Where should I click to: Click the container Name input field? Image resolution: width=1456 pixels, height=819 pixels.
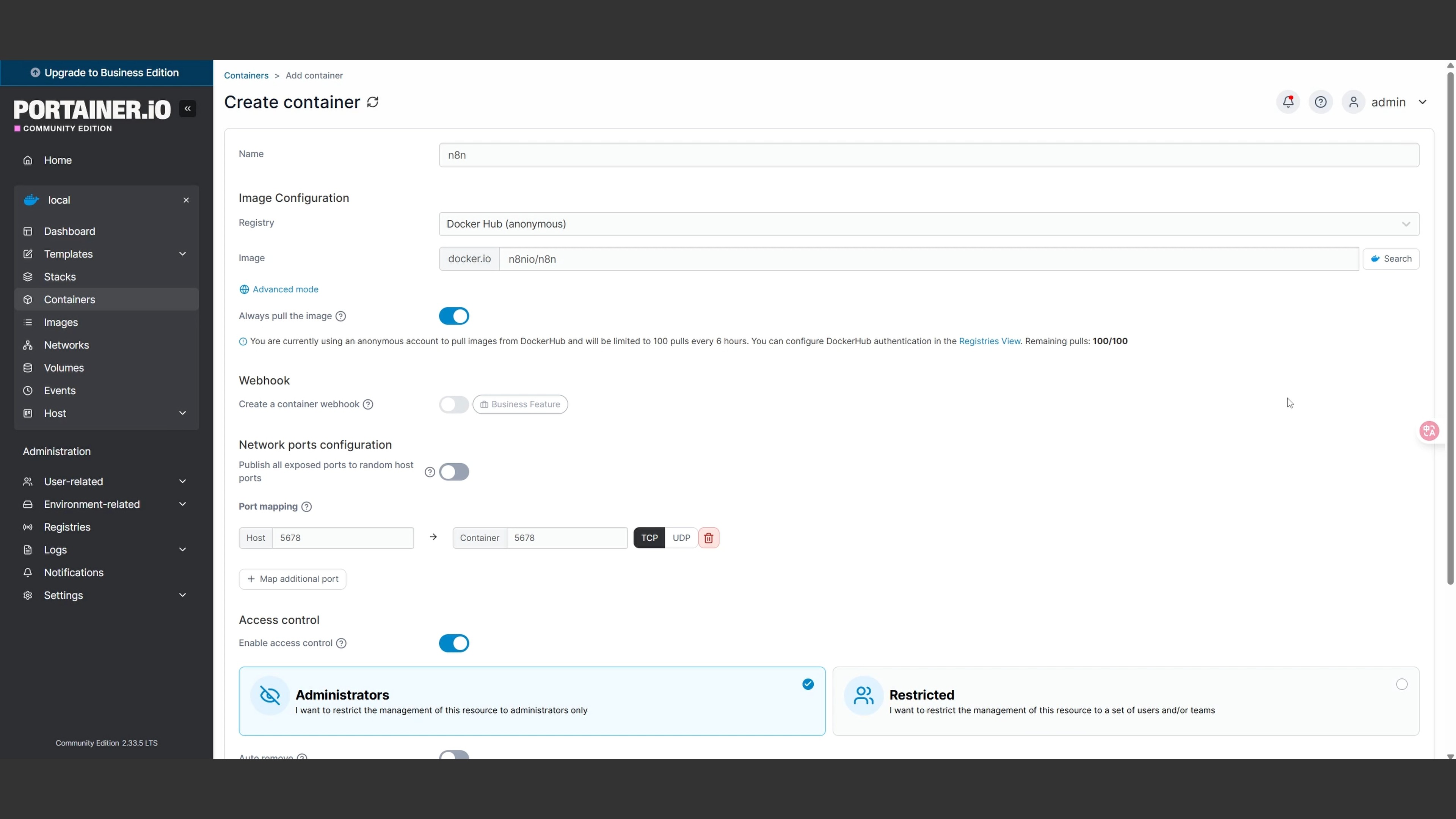pyautogui.click(x=928, y=155)
